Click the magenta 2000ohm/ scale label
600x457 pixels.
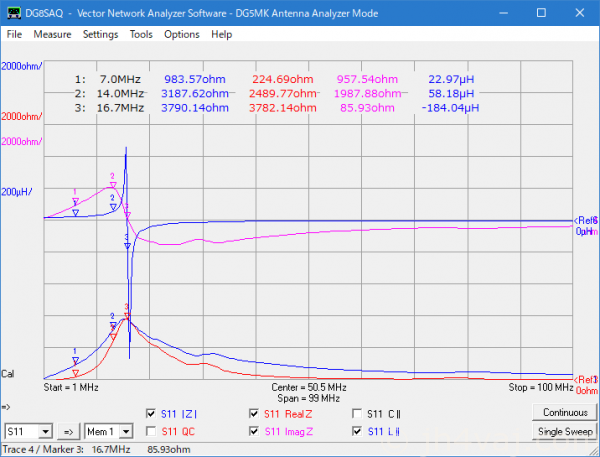21,142
